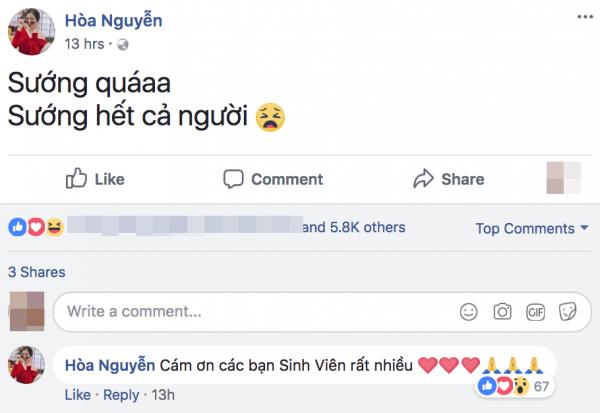Insert a GIF in the comment

(535, 312)
